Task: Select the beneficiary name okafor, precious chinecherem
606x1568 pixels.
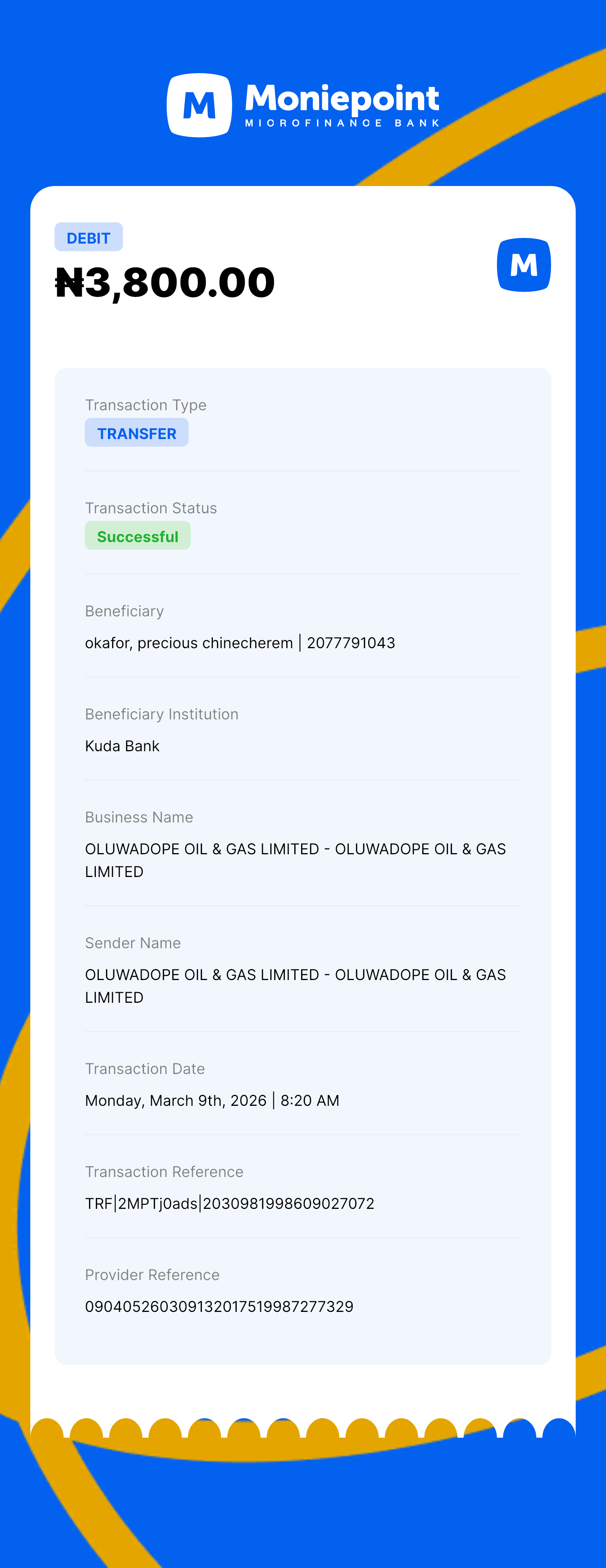Action: (189, 643)
